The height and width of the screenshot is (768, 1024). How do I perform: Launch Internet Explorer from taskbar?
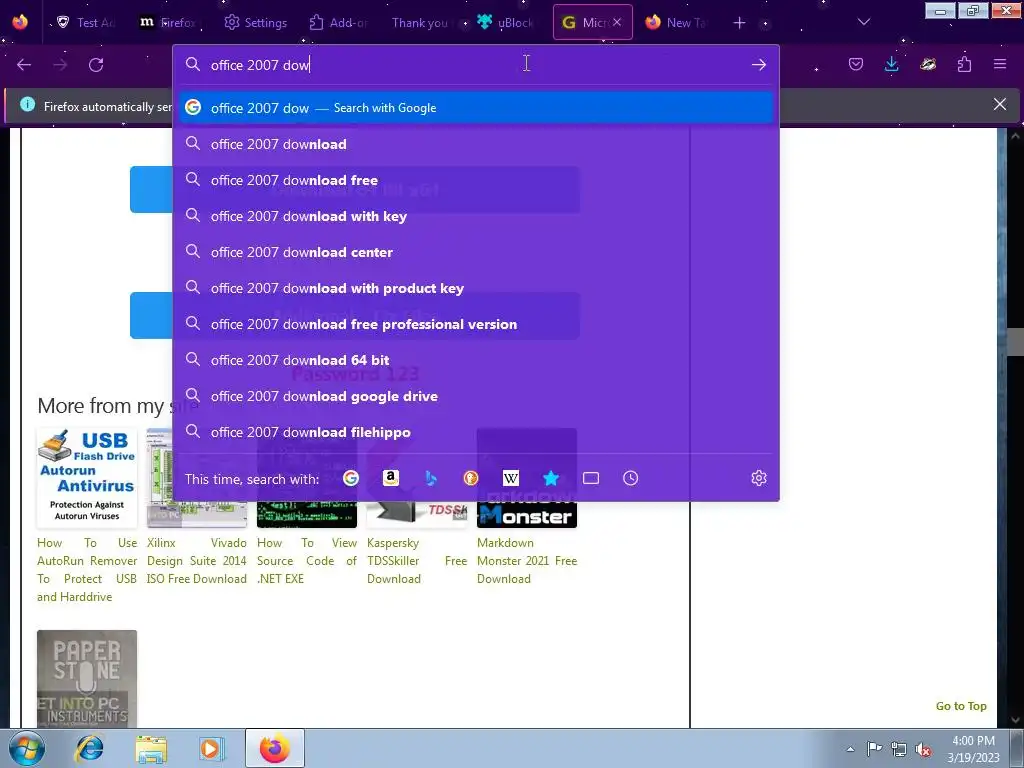tap(89, 748)
